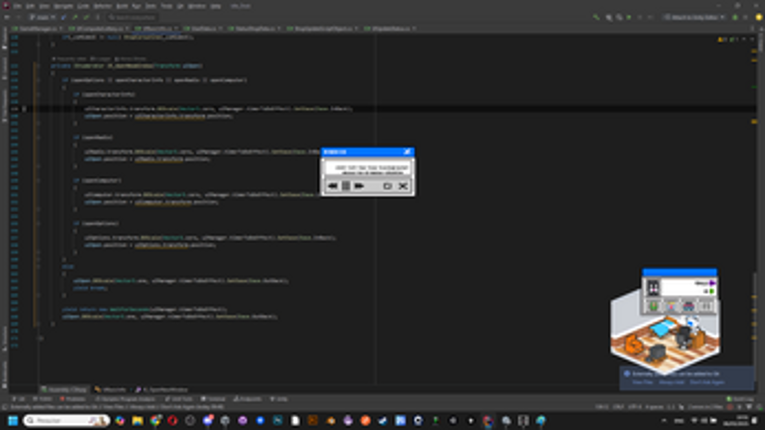Collapse the else code block

pyautogui.click(x=39, y=266)
